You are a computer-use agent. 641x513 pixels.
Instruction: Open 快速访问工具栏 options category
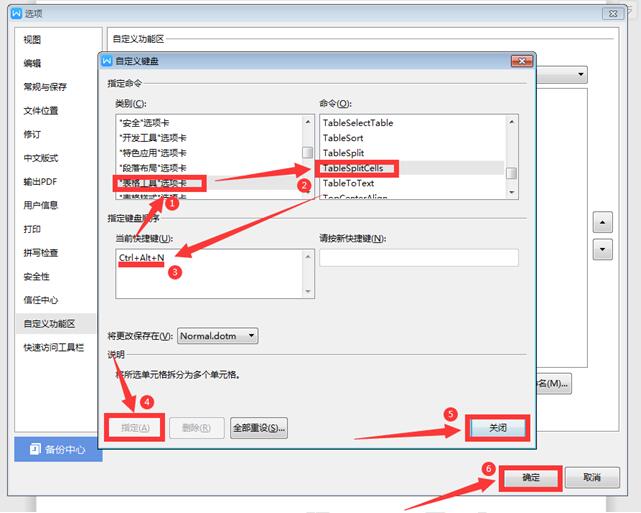pyautogui.click(x=54, y=347)
